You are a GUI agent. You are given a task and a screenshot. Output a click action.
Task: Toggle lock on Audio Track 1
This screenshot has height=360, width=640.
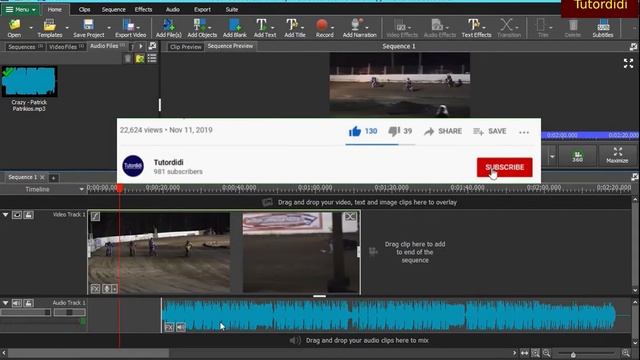[x=28, y=303]
